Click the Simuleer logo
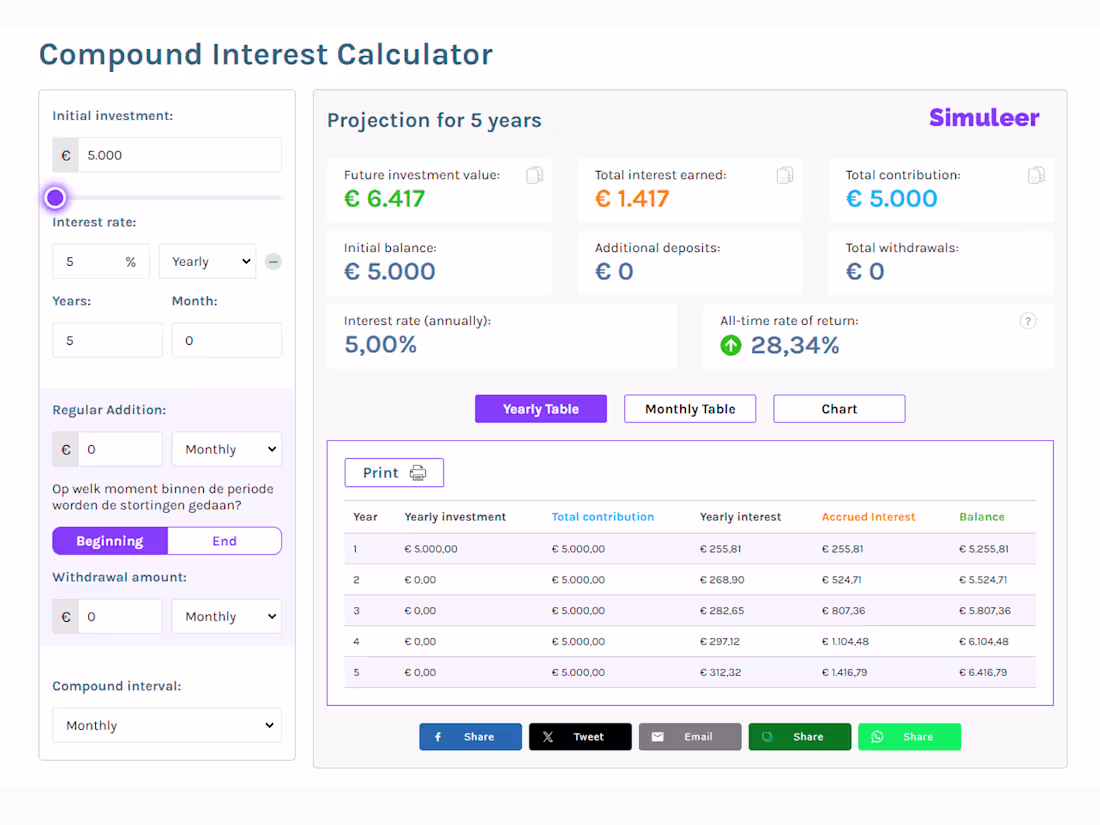Screen dimensions: 1100x825 tap(984, 118)
